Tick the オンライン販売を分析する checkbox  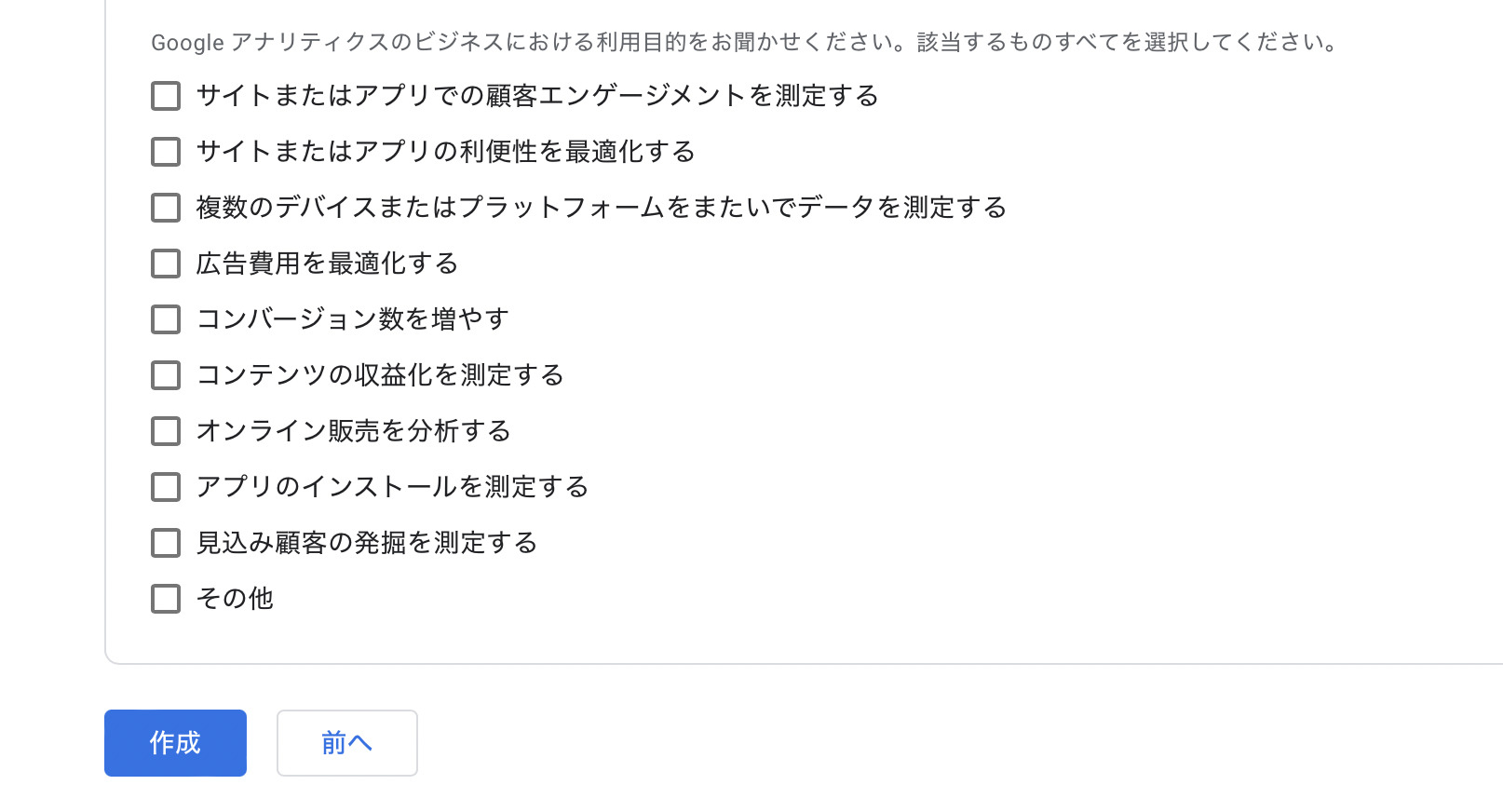(x=166, y=431)
